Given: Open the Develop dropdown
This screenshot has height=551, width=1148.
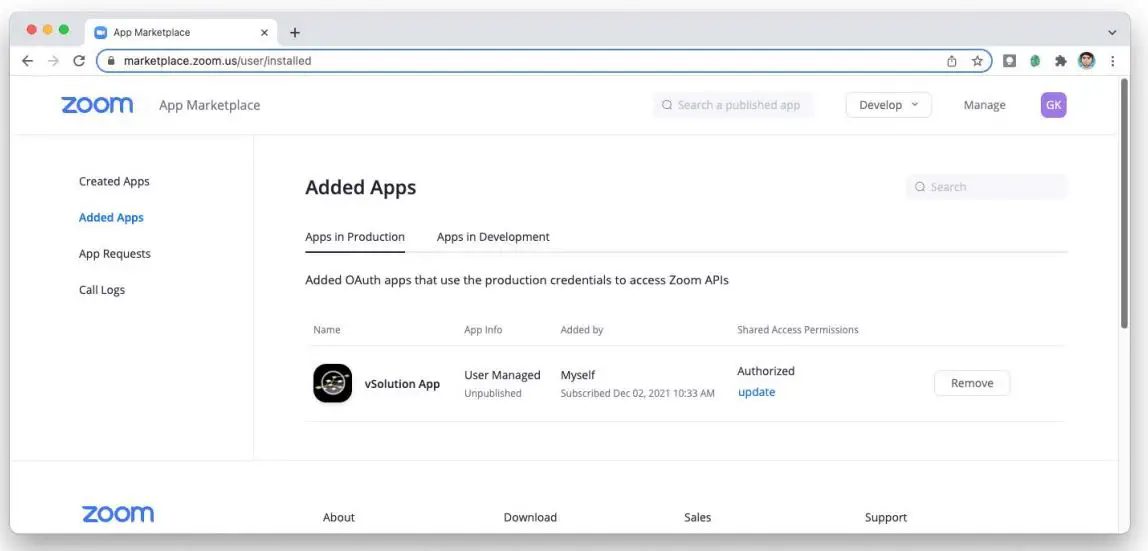Looking at the screenshot, I should (888, 105).
